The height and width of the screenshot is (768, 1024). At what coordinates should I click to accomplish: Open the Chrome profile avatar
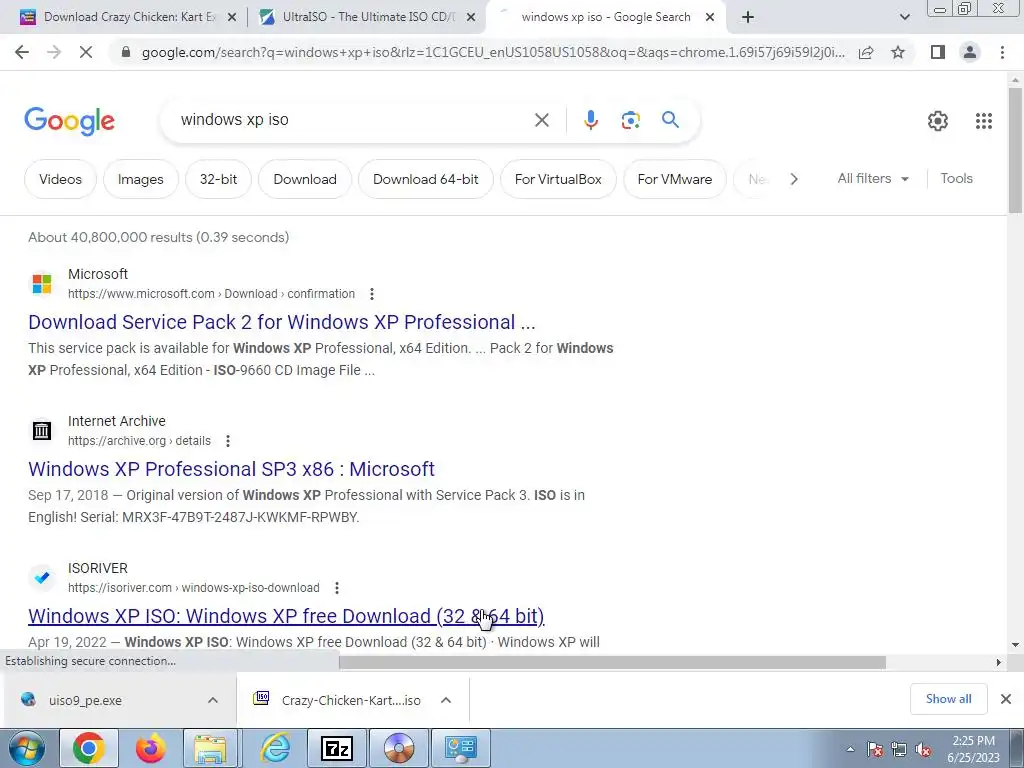click(970, 52)
